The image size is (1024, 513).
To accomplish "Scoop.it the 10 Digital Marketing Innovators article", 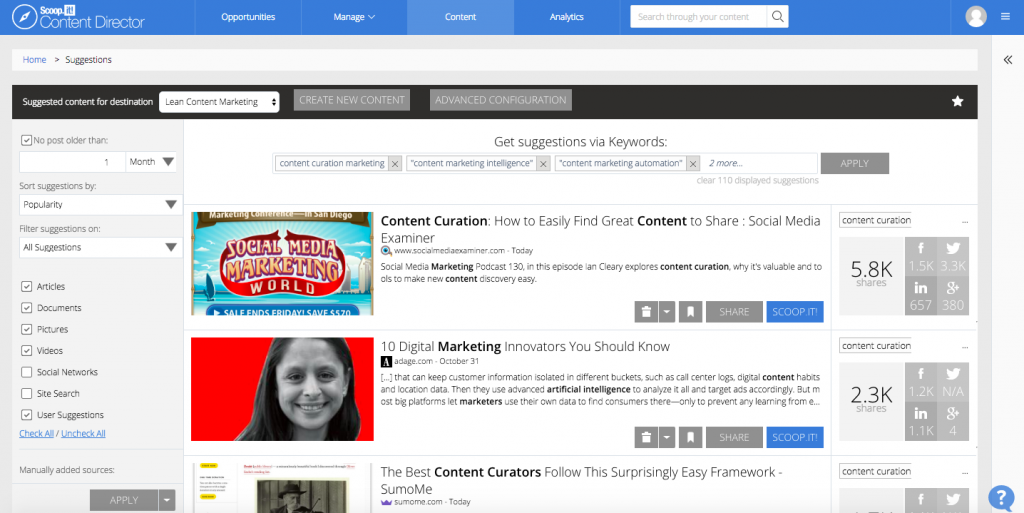I will (795, 437).
